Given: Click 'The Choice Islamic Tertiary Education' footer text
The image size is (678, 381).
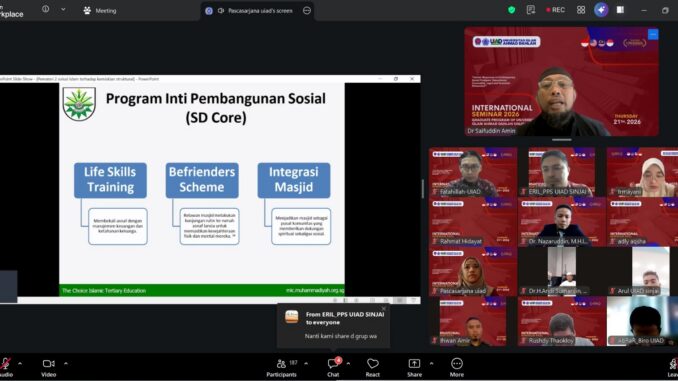Looking at the screenshot, I should point(104,291).
